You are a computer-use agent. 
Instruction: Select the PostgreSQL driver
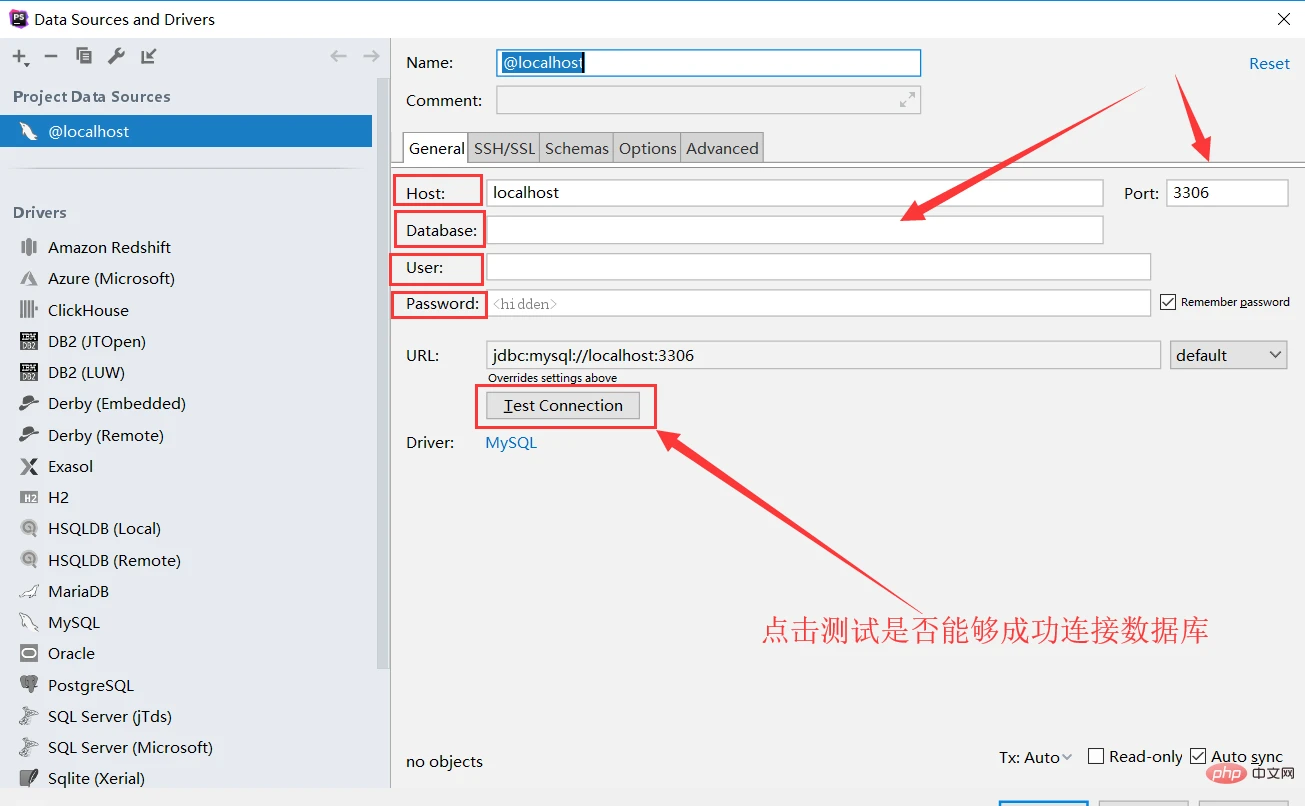pyautogui.click(x=90, y=685)
